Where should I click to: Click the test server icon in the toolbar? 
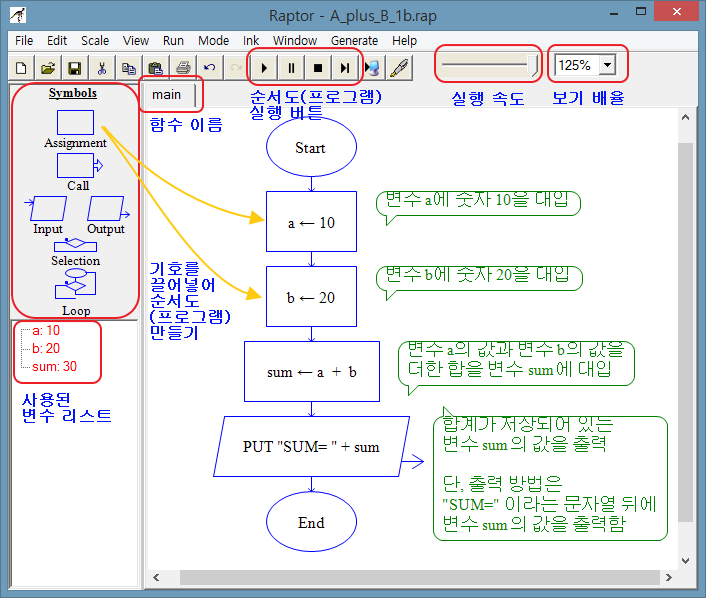pyautogui.click(x=372, y=68)
